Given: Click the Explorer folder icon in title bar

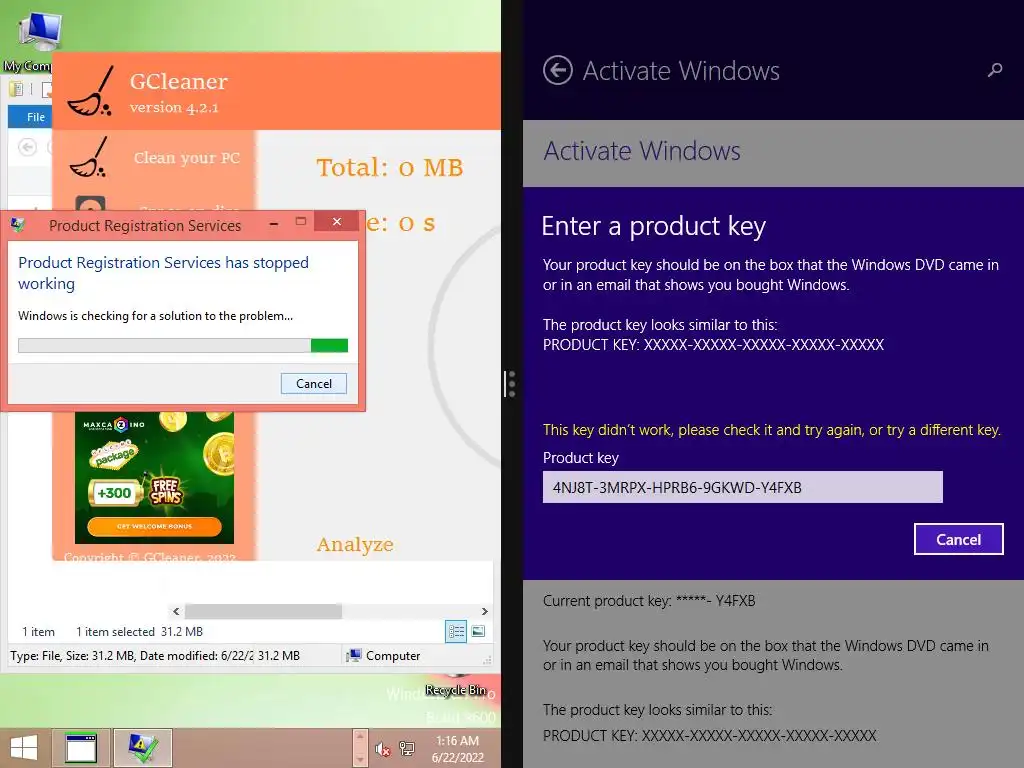Looking at the screenshot, I should coord(16,89).
